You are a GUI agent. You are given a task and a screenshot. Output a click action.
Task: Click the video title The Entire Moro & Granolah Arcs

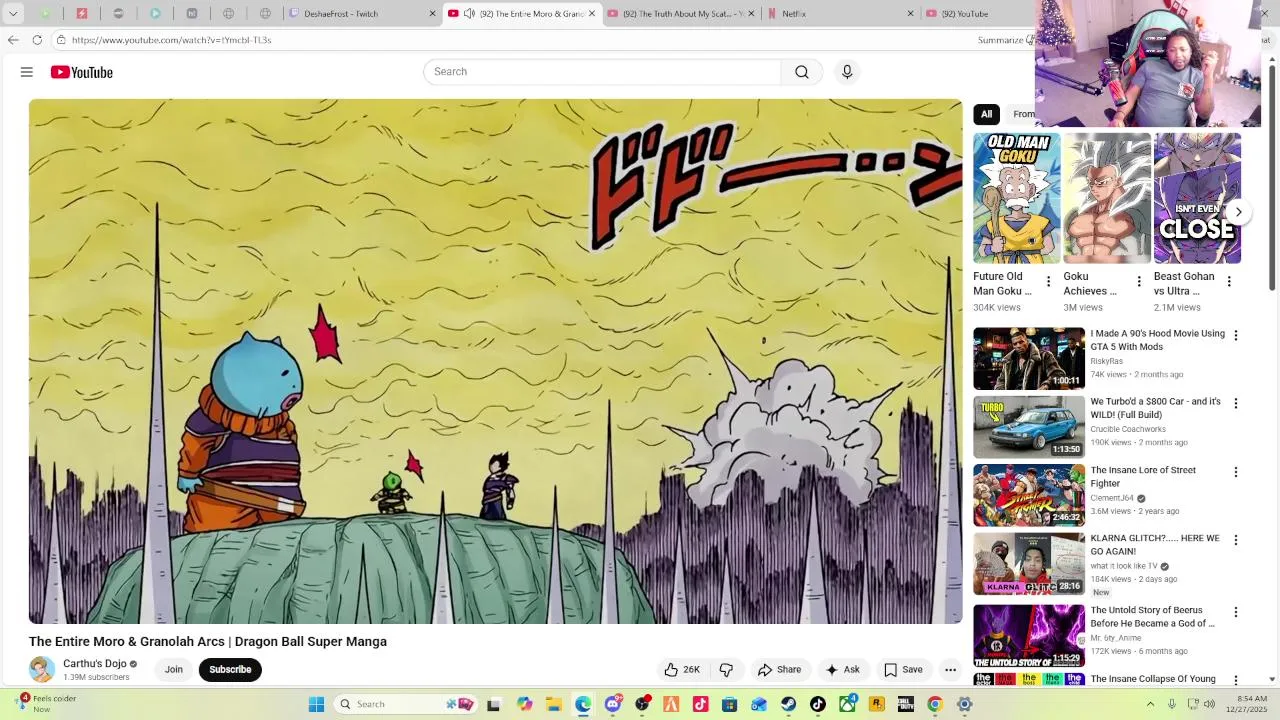coord(208,642)
